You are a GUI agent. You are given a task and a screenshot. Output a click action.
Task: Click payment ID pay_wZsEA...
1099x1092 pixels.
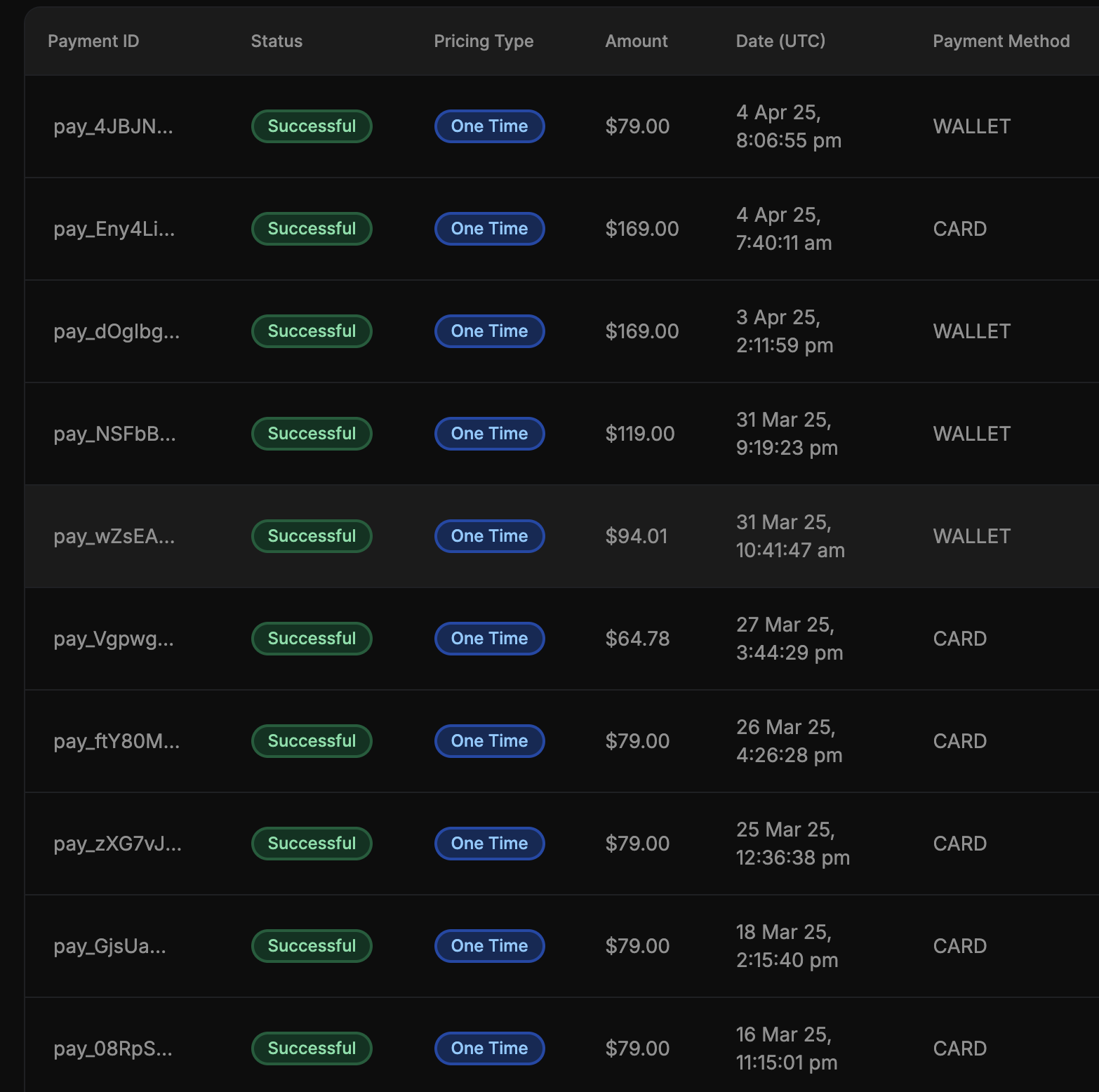[x=114, y=537]
